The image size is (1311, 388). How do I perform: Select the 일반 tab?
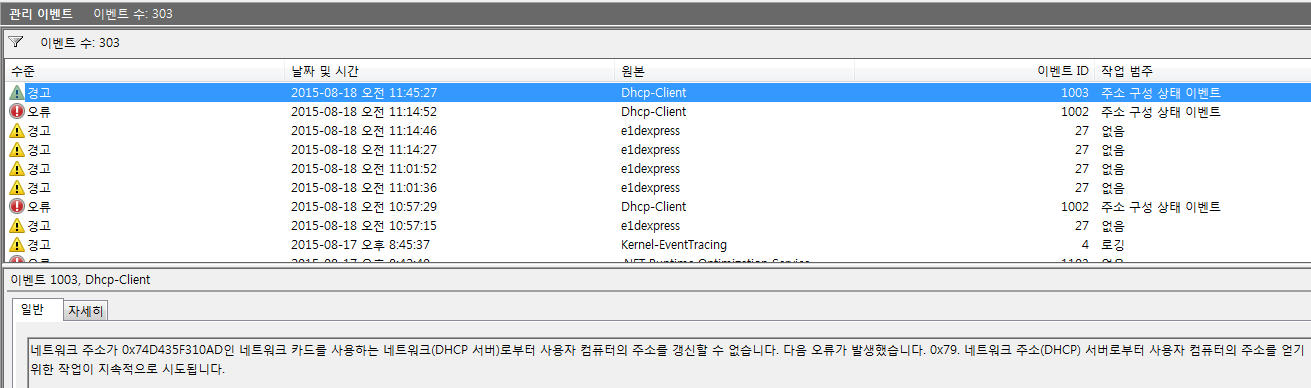click(37, 309)
